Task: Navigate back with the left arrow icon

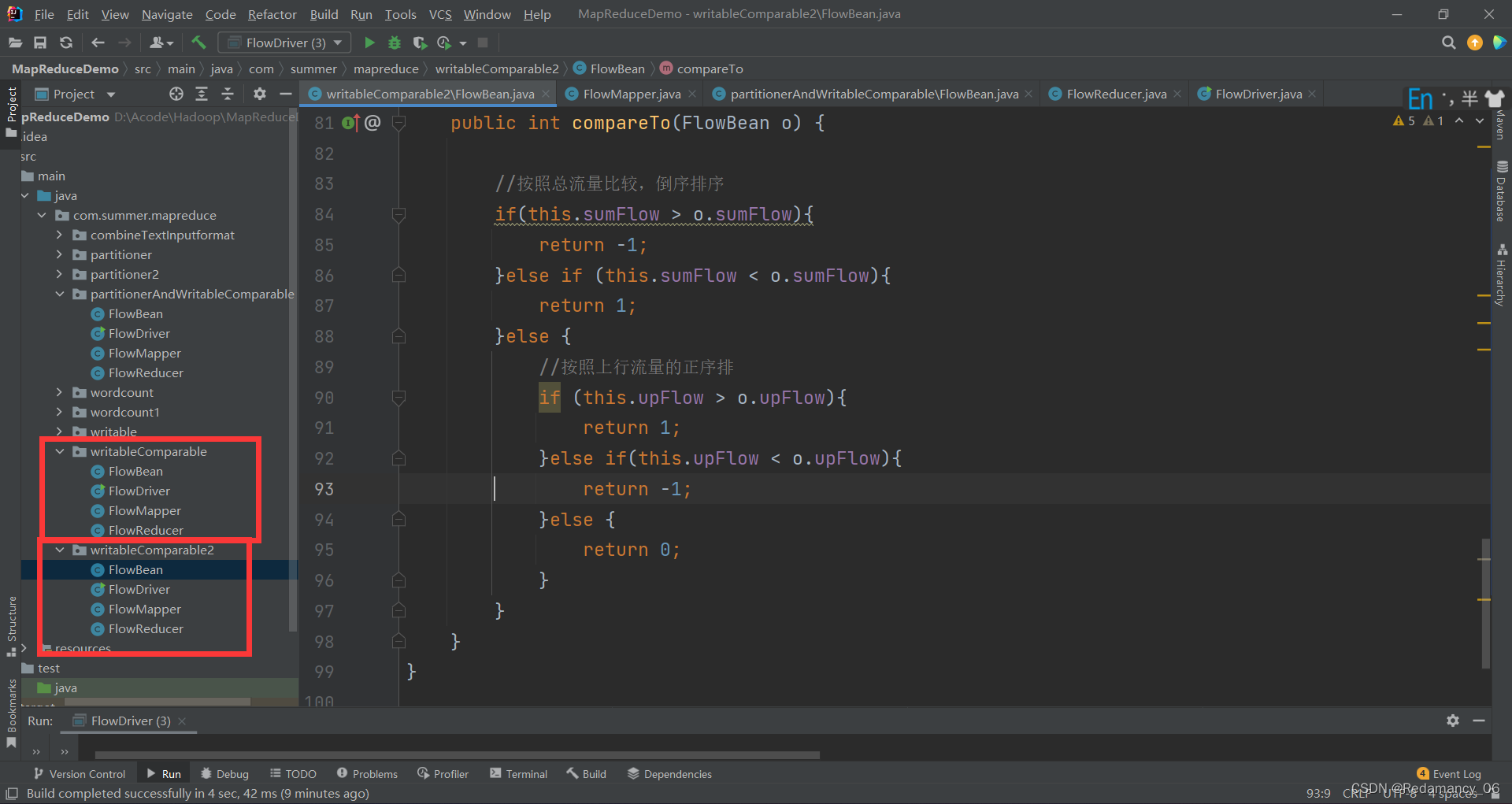Action: click(98, 43)
